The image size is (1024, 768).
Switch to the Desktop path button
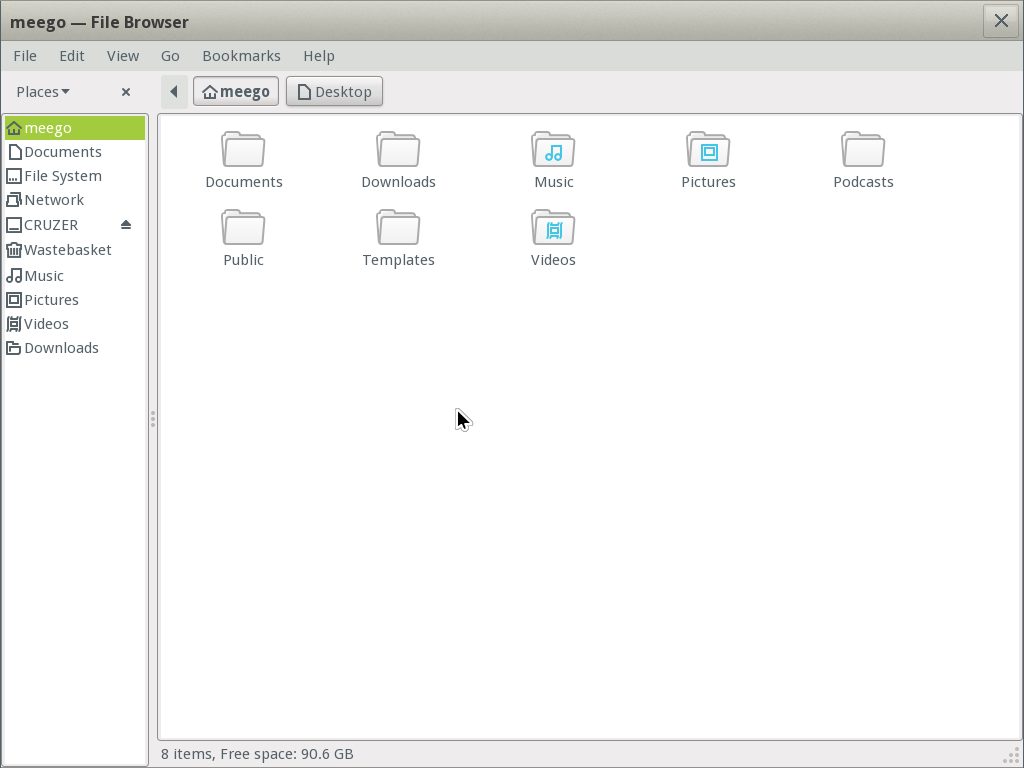pyautogui.click(x=334, y=91)
